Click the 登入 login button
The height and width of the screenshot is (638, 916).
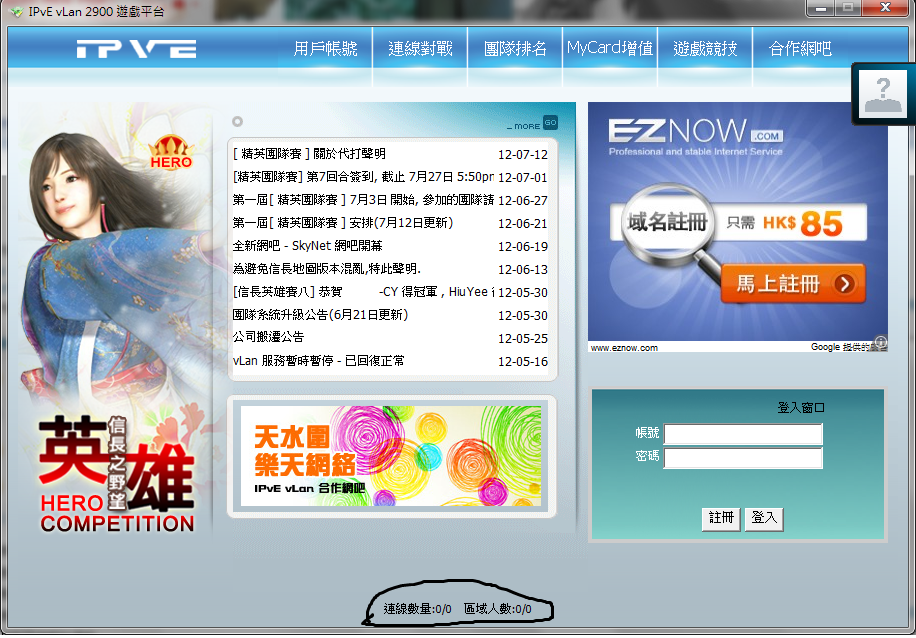pyautogui.click(x=764, y=519)
